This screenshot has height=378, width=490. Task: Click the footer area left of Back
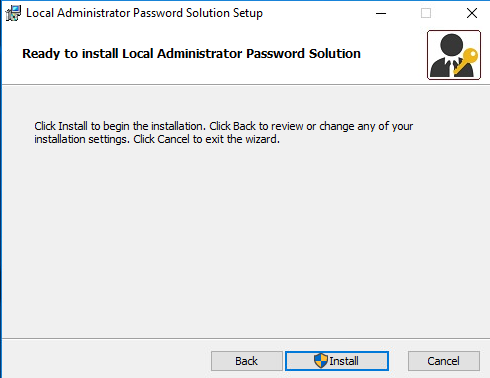[107, 360]
